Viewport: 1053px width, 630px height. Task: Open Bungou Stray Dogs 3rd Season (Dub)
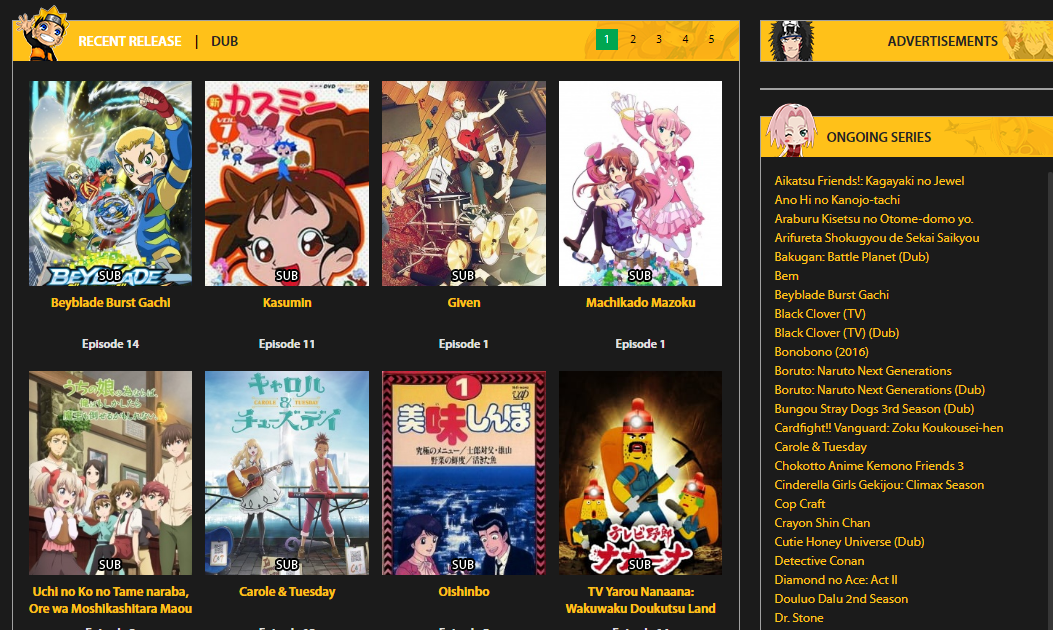(874, 408)
